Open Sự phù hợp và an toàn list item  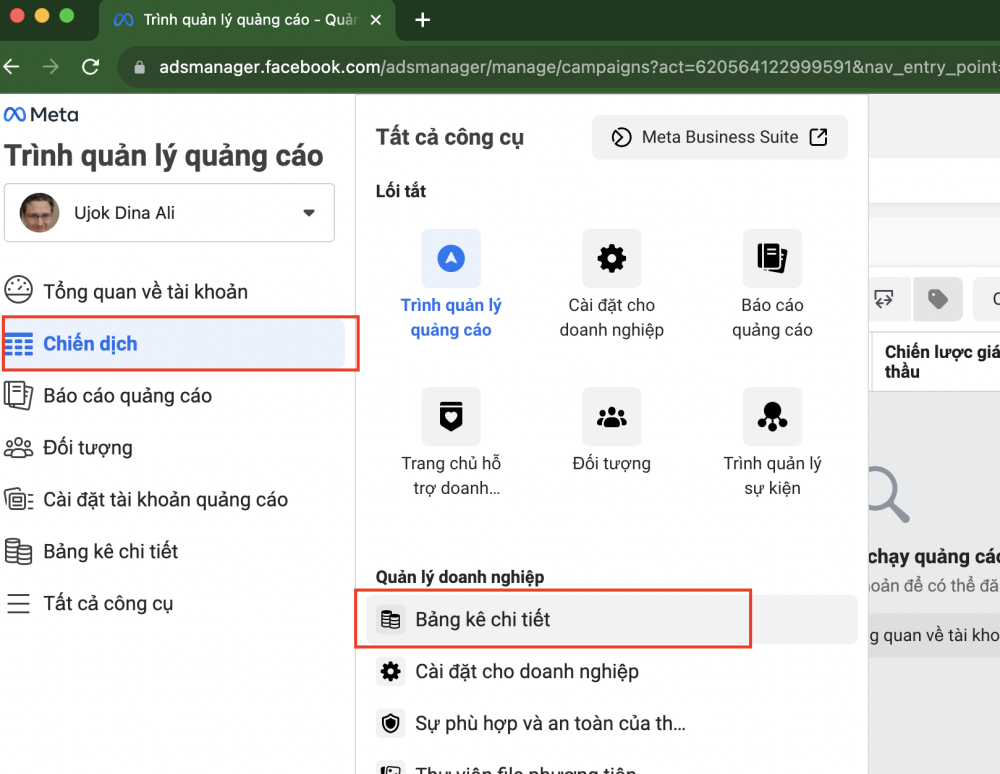tap(611, 723)
